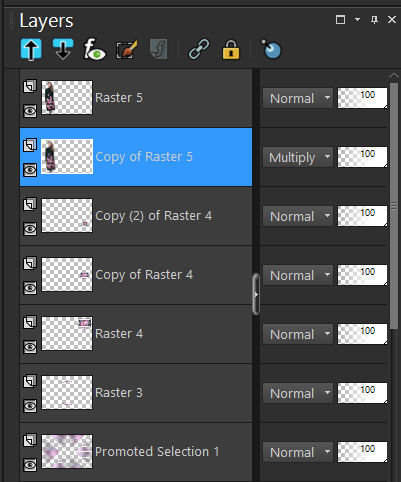Open the Multiply blend mode dropdown
The width and height of the screenshot is (401, 482).
pos(298,157)
